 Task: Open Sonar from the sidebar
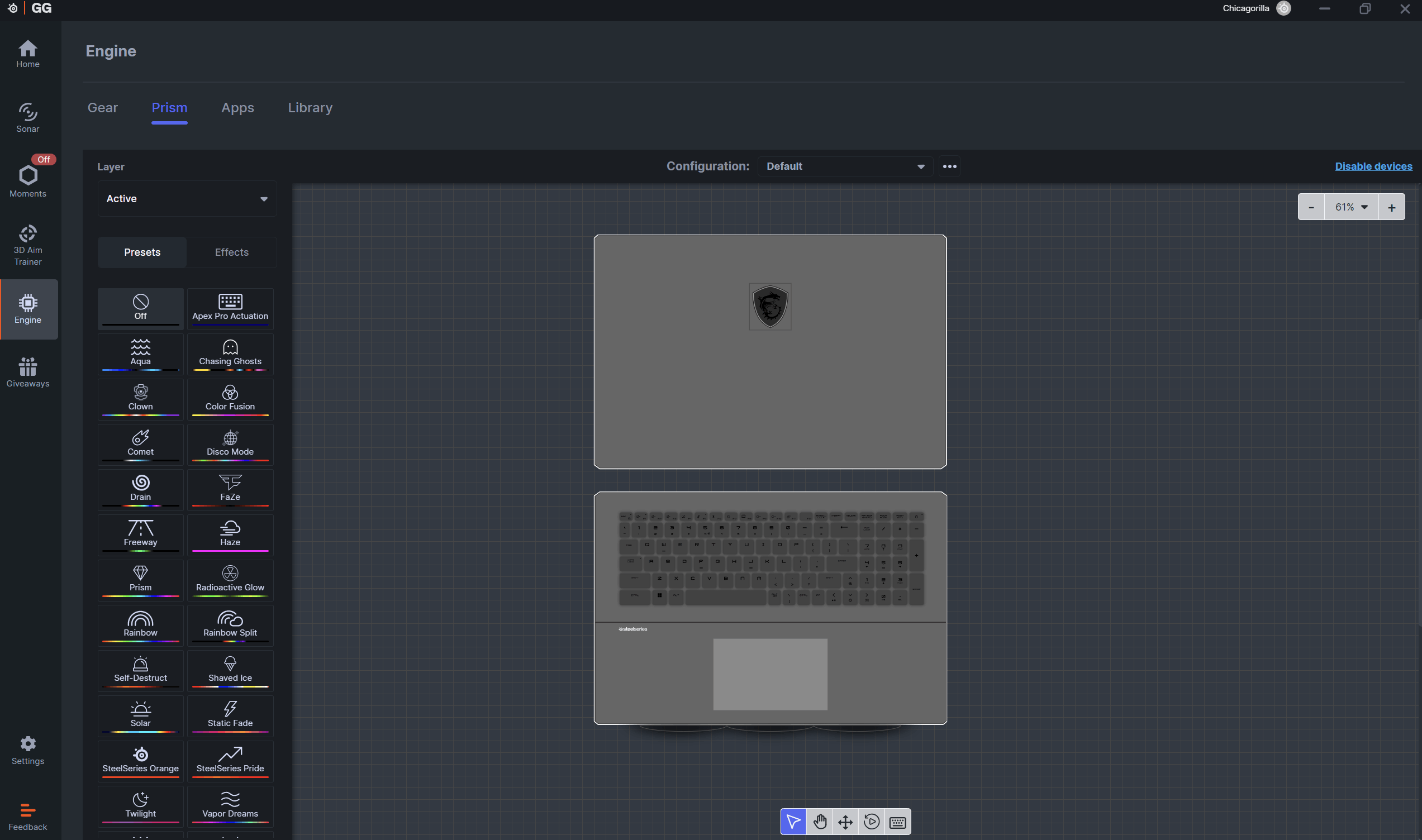click(x=28, y=117)
